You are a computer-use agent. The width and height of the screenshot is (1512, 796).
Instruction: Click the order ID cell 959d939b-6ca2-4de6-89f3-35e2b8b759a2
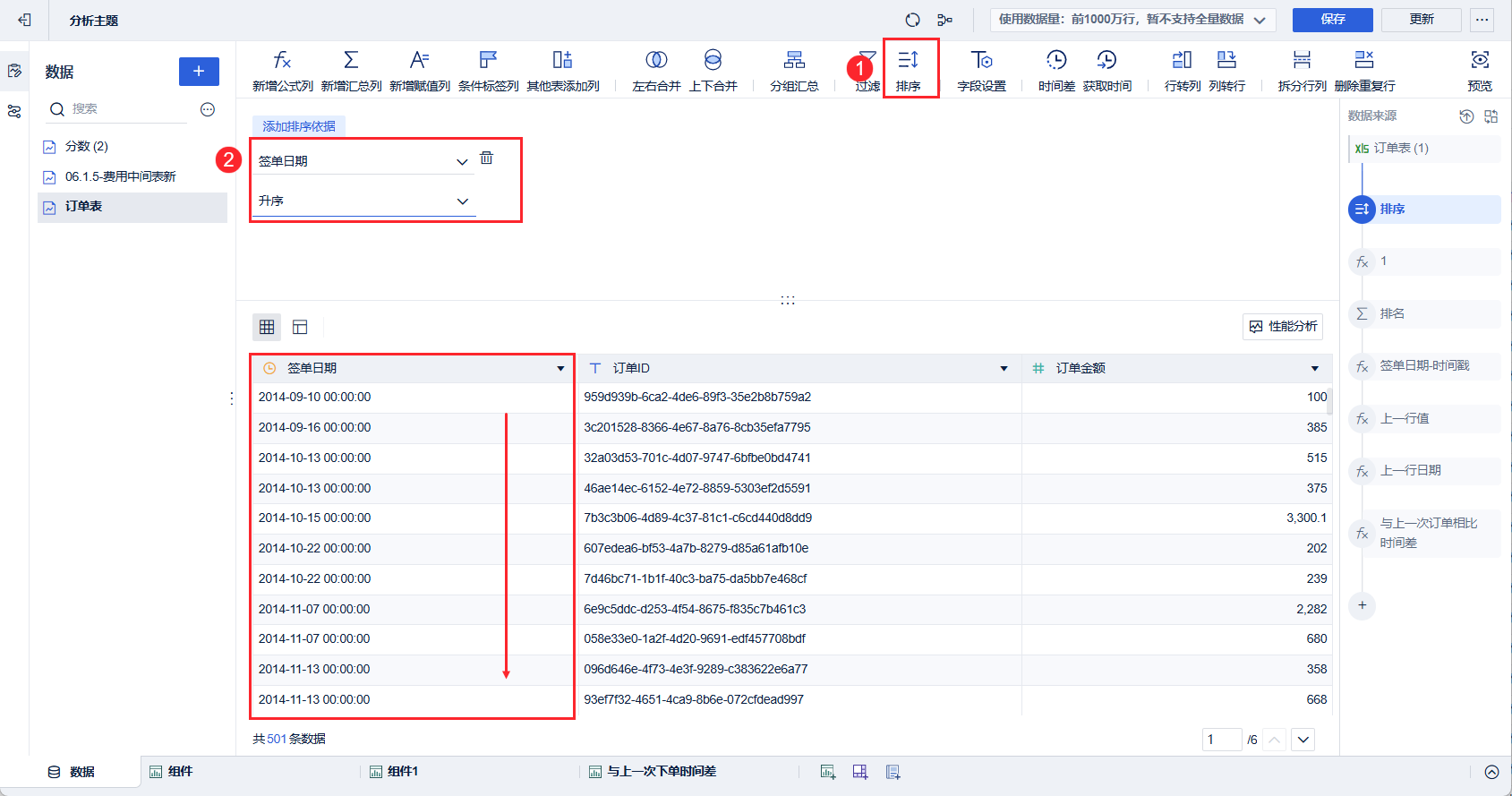(799, 398)
